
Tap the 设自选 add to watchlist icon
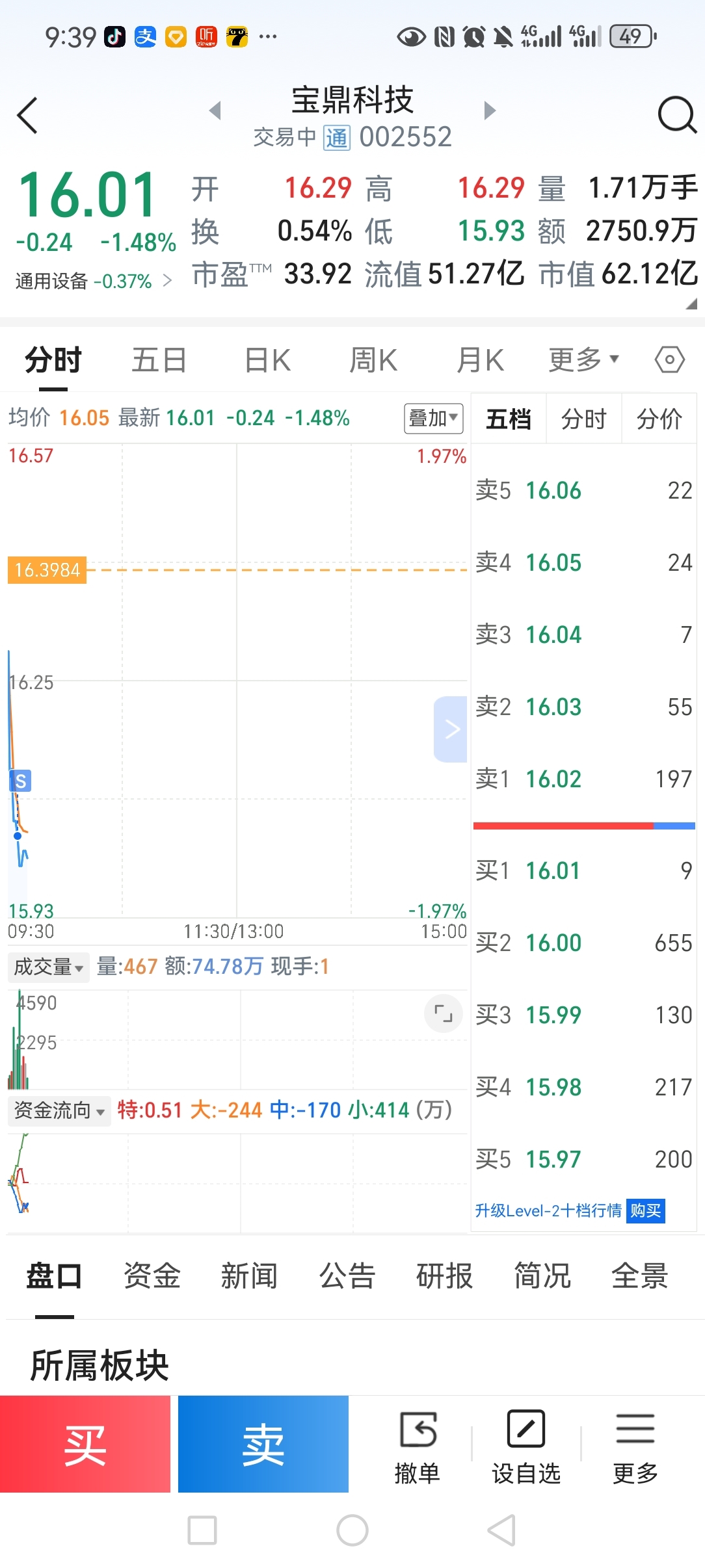[x=525, y=1429]
